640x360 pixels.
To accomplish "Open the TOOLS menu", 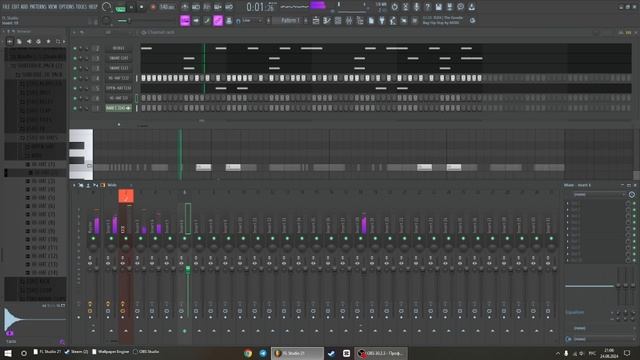I will pos(82,7).
